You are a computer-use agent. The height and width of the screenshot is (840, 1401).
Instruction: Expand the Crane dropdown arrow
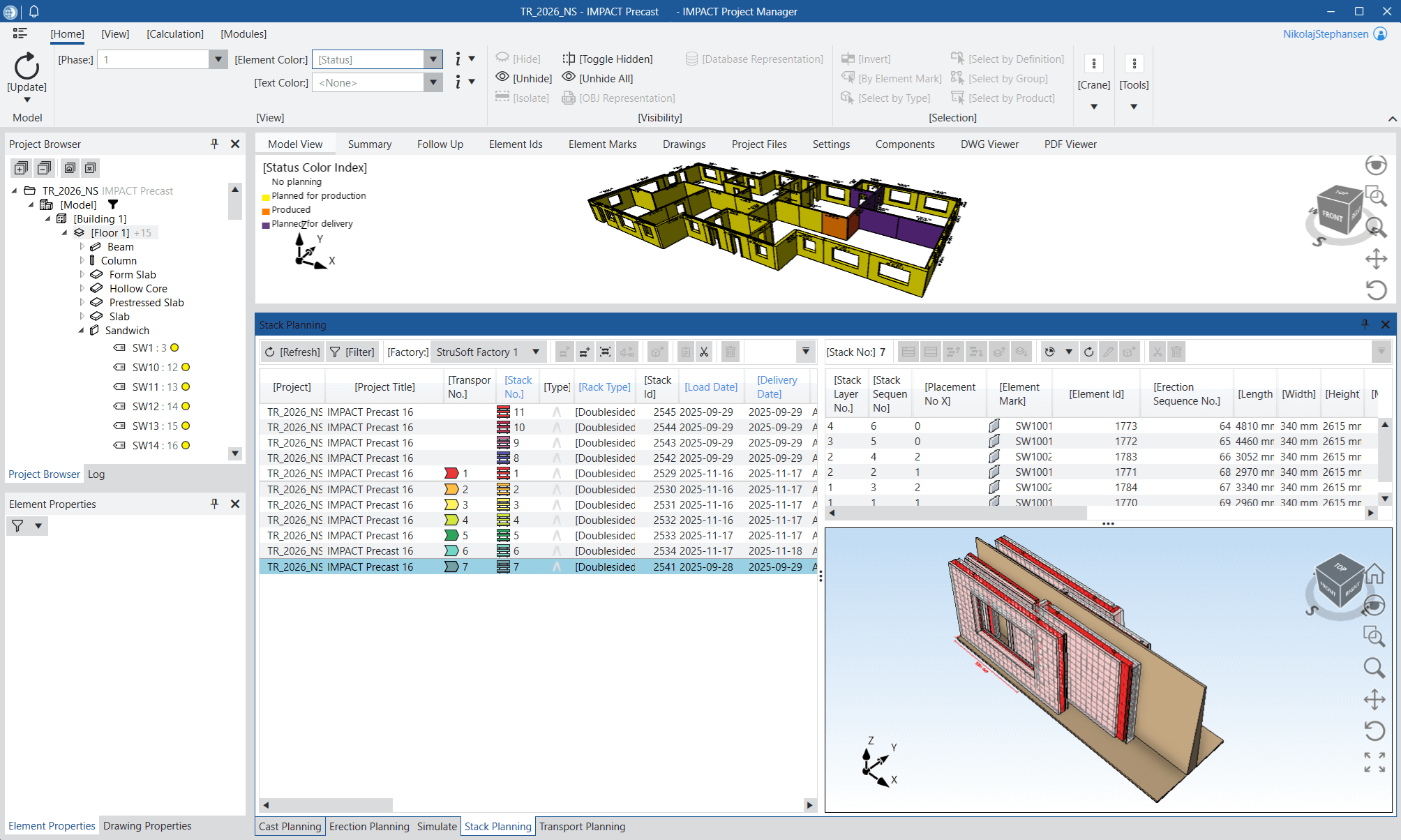tap(1093, 107)
